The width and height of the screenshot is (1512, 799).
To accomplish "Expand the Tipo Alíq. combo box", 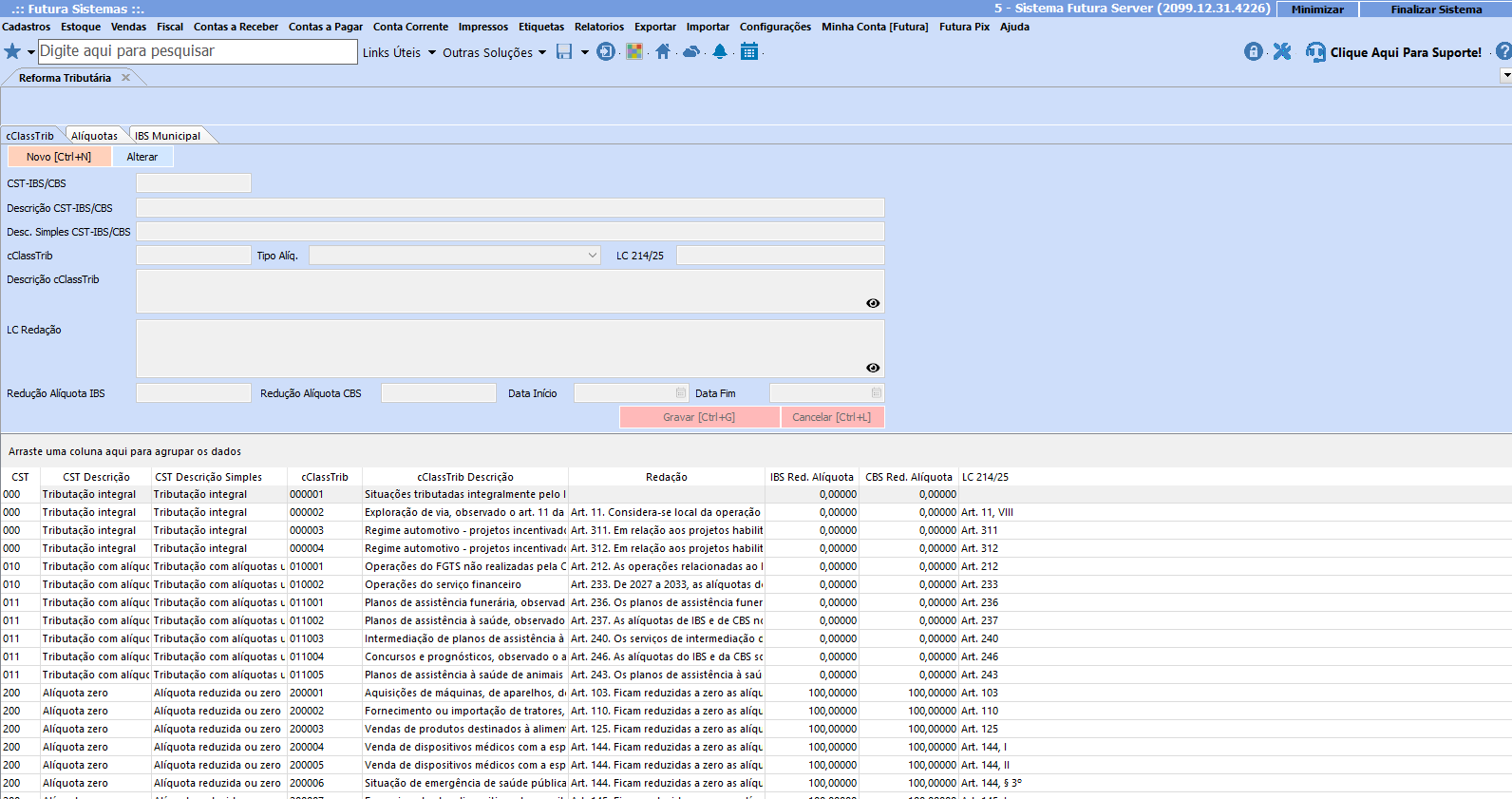I will point(593,256).
